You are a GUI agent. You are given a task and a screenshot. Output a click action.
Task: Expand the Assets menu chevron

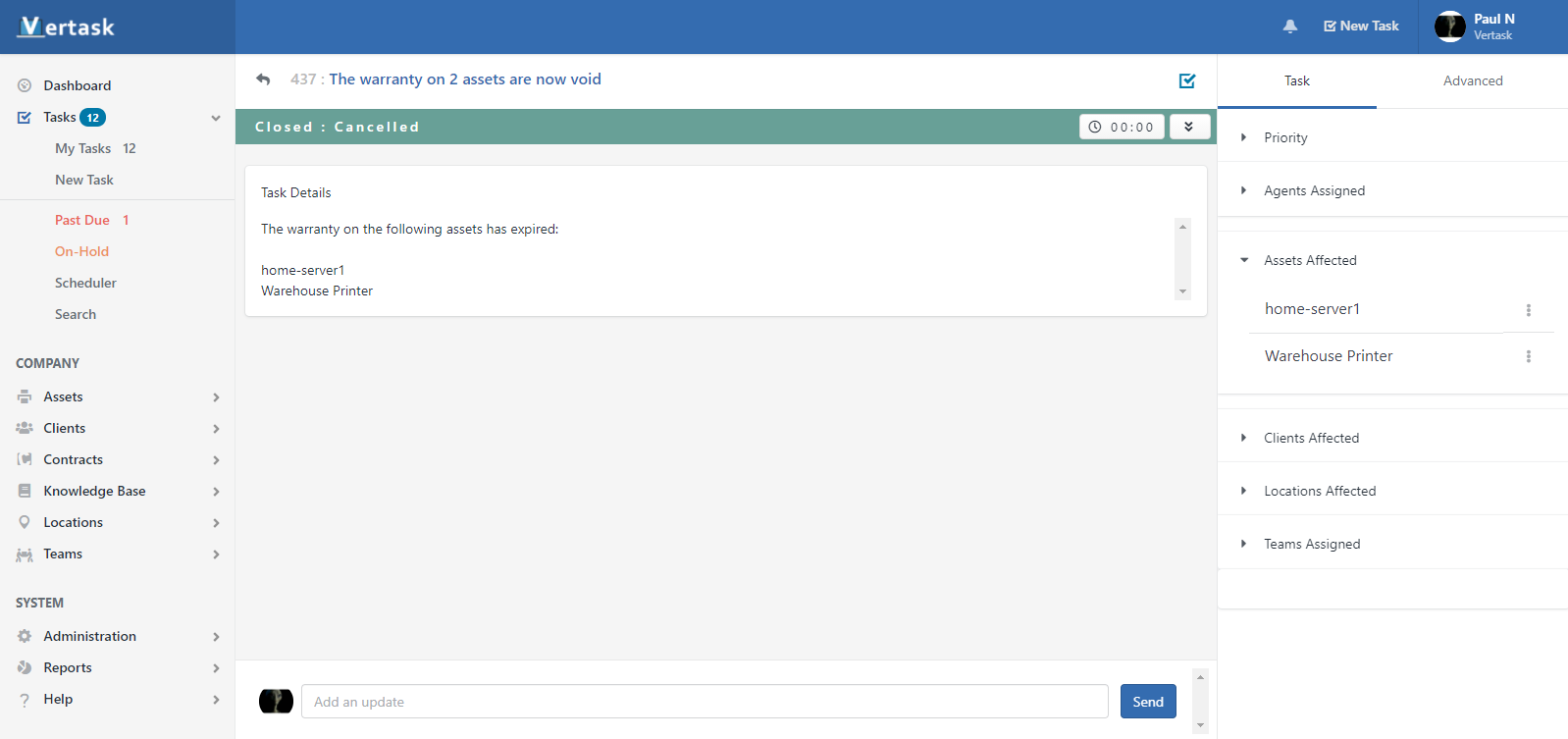click(216, 397)
